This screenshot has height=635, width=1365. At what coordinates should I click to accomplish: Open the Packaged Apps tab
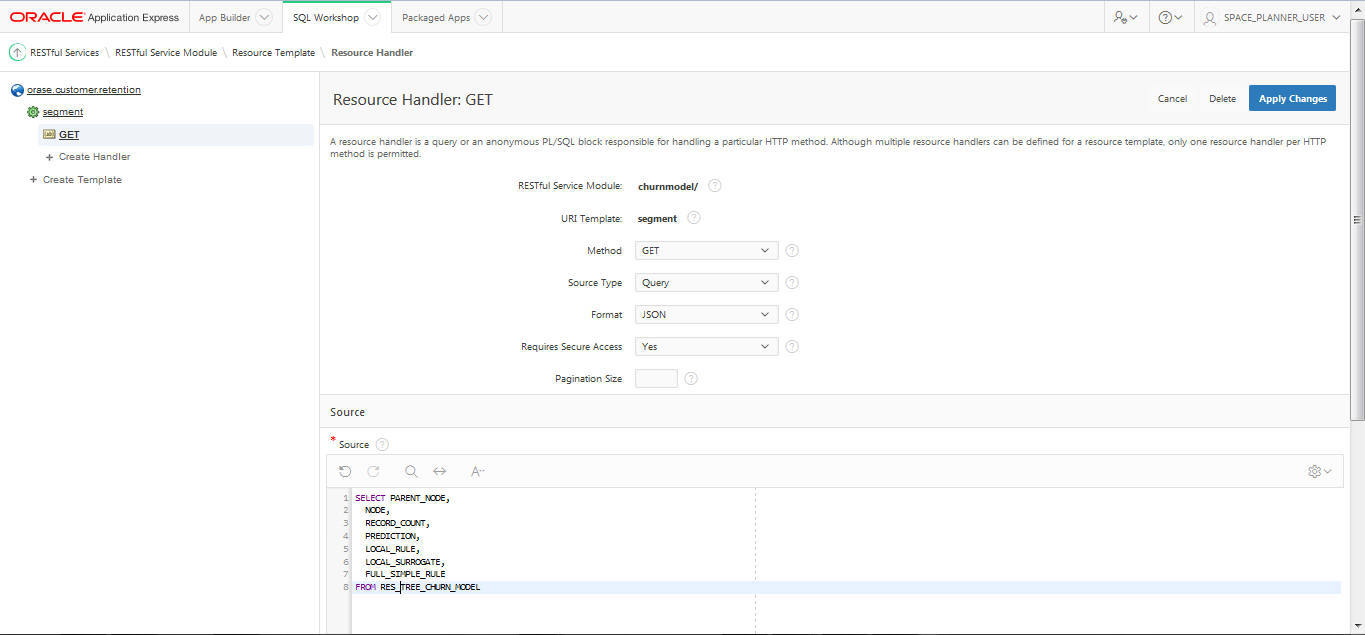click(436, 17)
